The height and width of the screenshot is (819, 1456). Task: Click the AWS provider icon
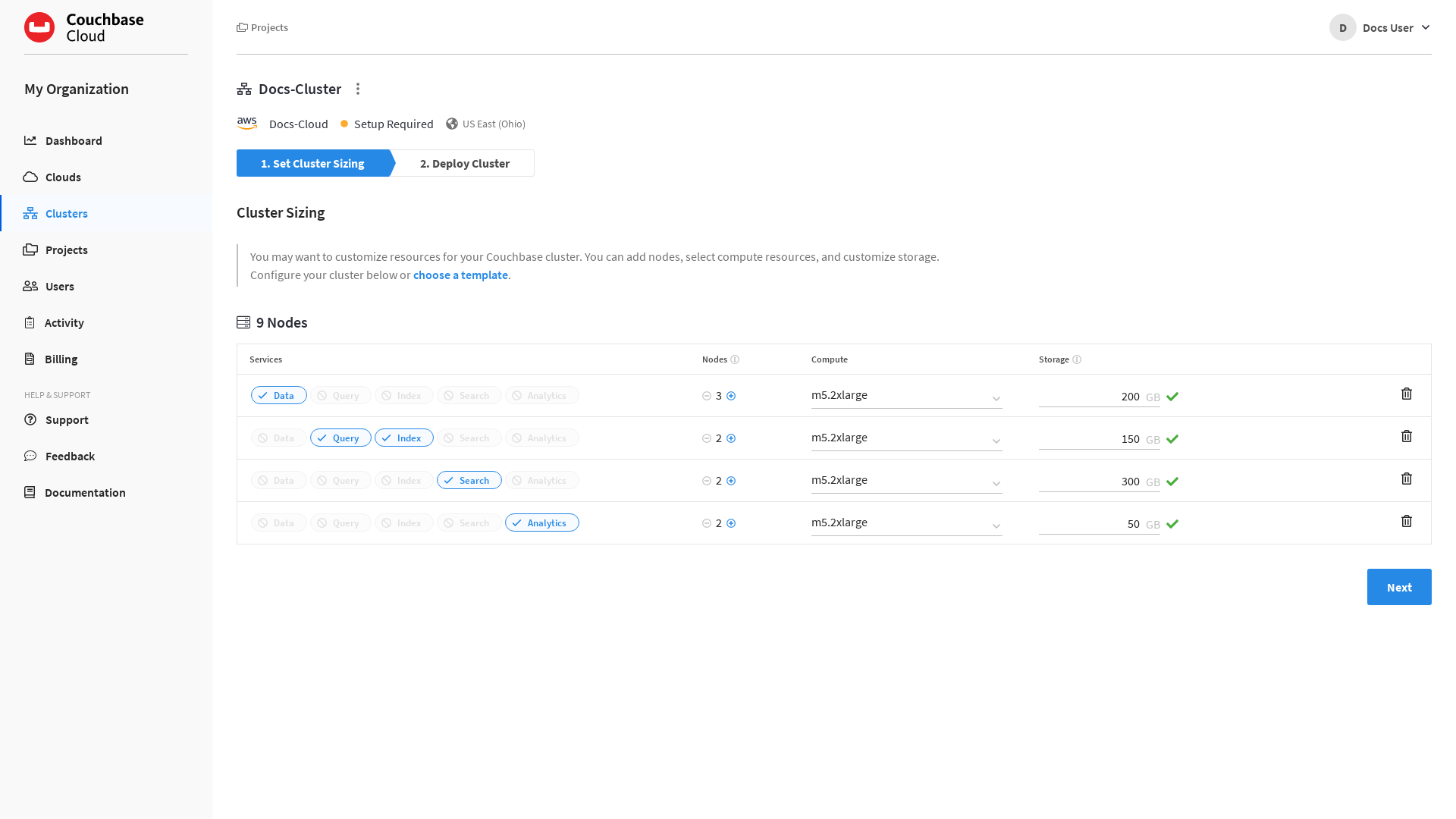[247, 124]
